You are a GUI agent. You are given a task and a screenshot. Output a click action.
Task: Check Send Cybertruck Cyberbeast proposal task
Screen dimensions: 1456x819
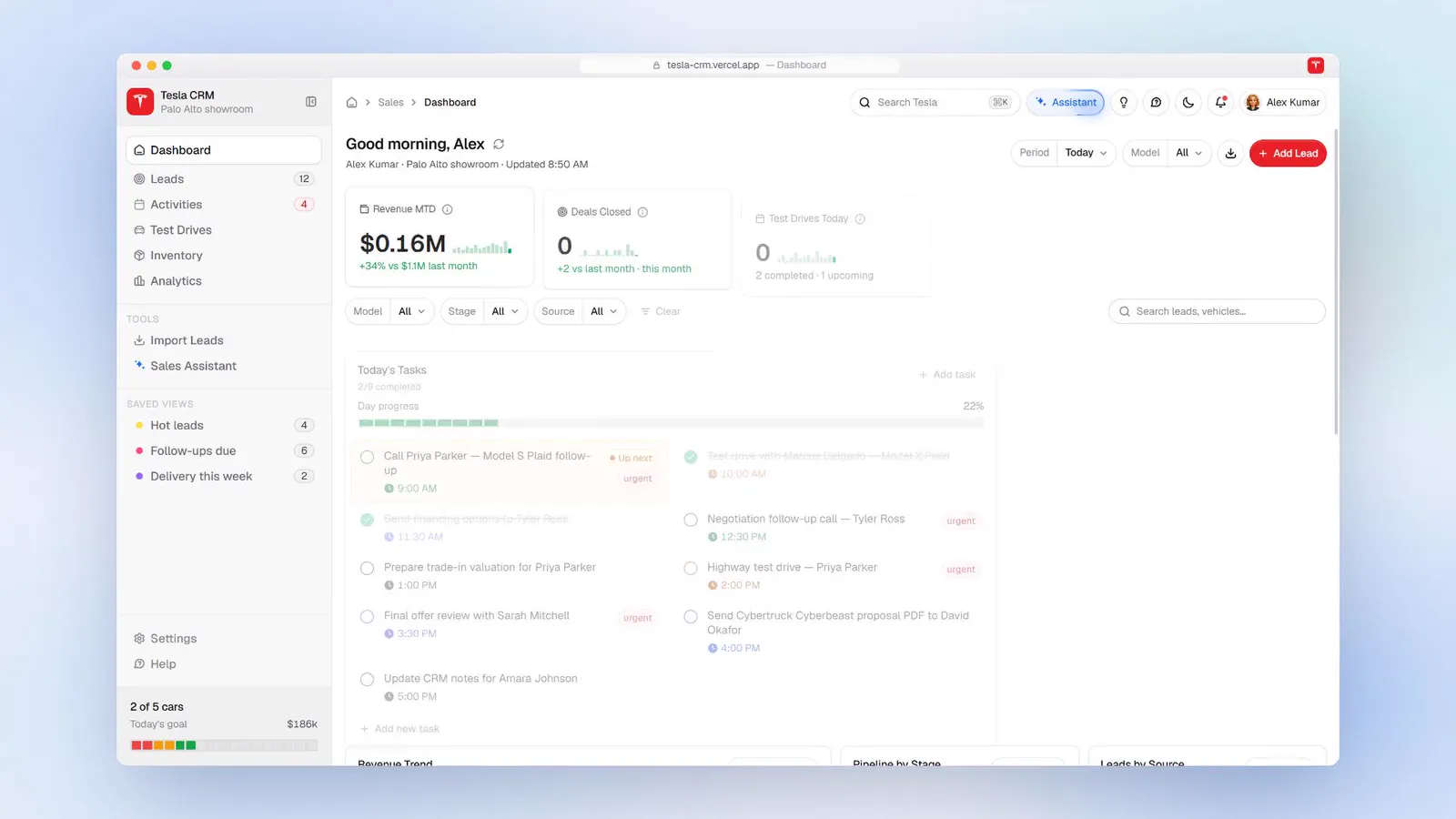click(x=691, y=616)
